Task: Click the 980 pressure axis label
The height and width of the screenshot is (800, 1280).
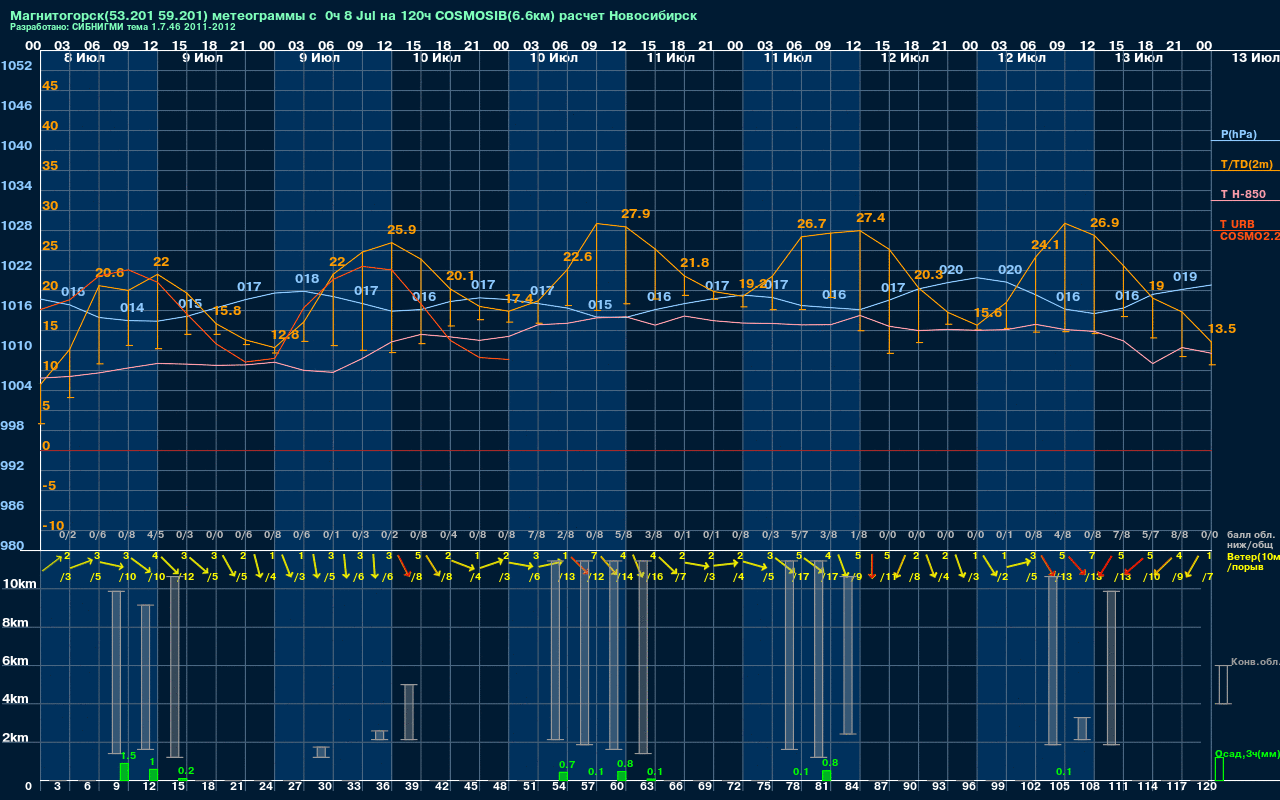Action: coord(13,546)
